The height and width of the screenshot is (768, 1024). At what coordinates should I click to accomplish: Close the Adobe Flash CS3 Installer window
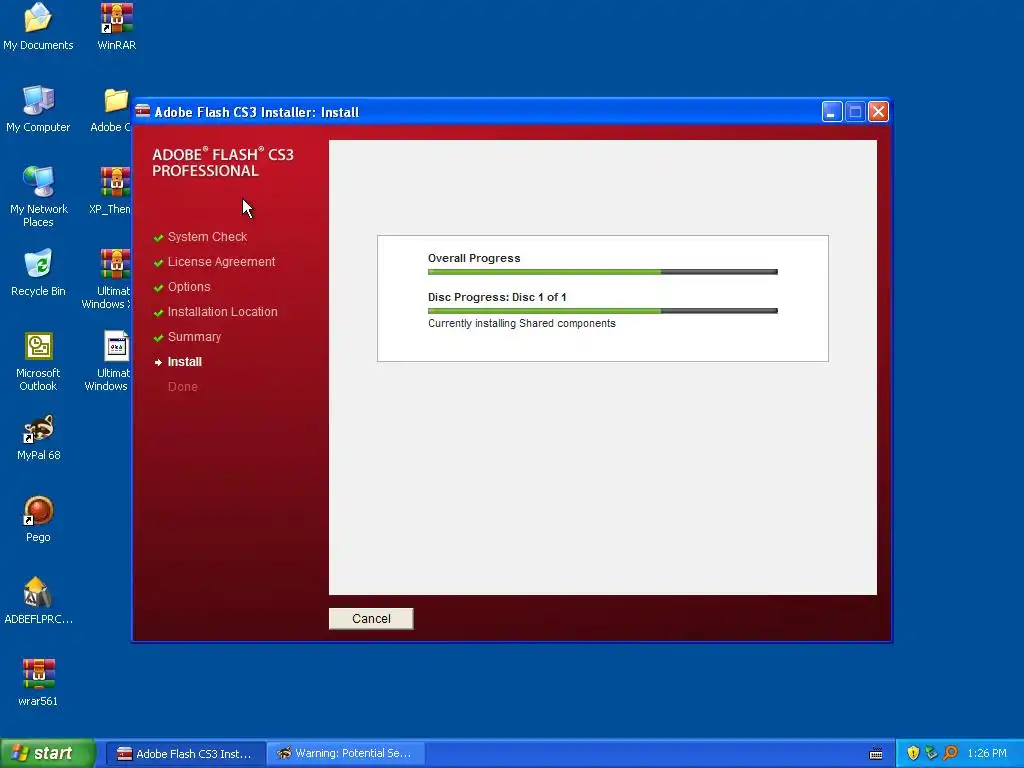pos(878,112)
